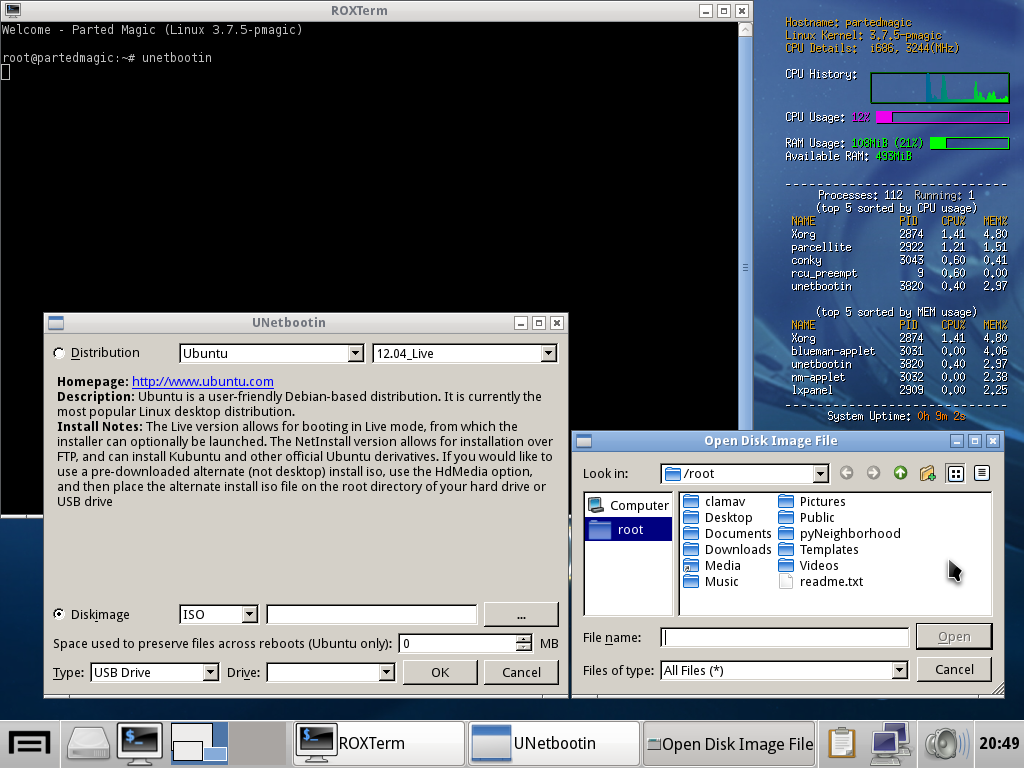Open the ubuntu.com homepage link

coord(203,381)
